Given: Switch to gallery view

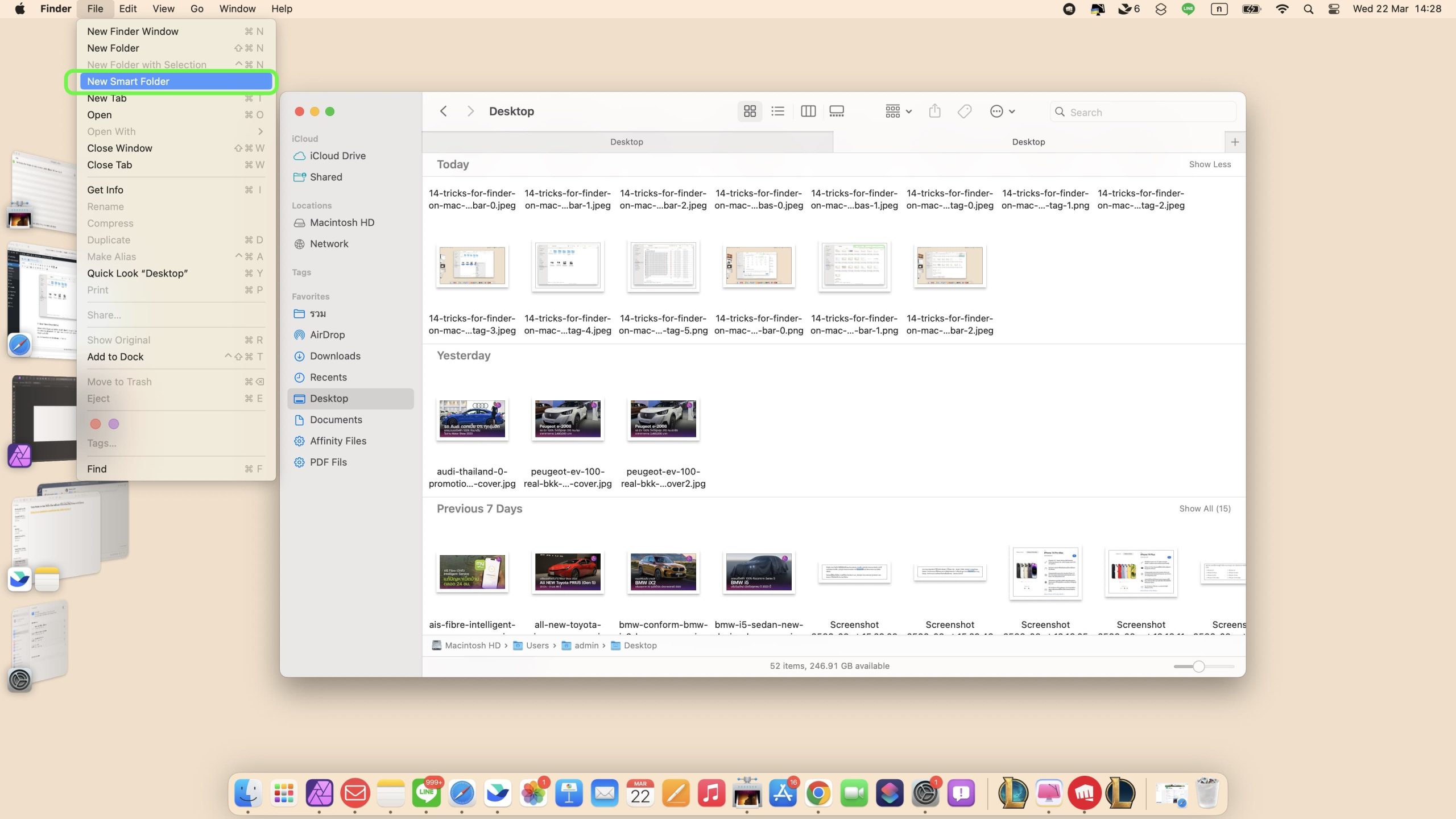Looking at the screenshot, I should [837, 111].
